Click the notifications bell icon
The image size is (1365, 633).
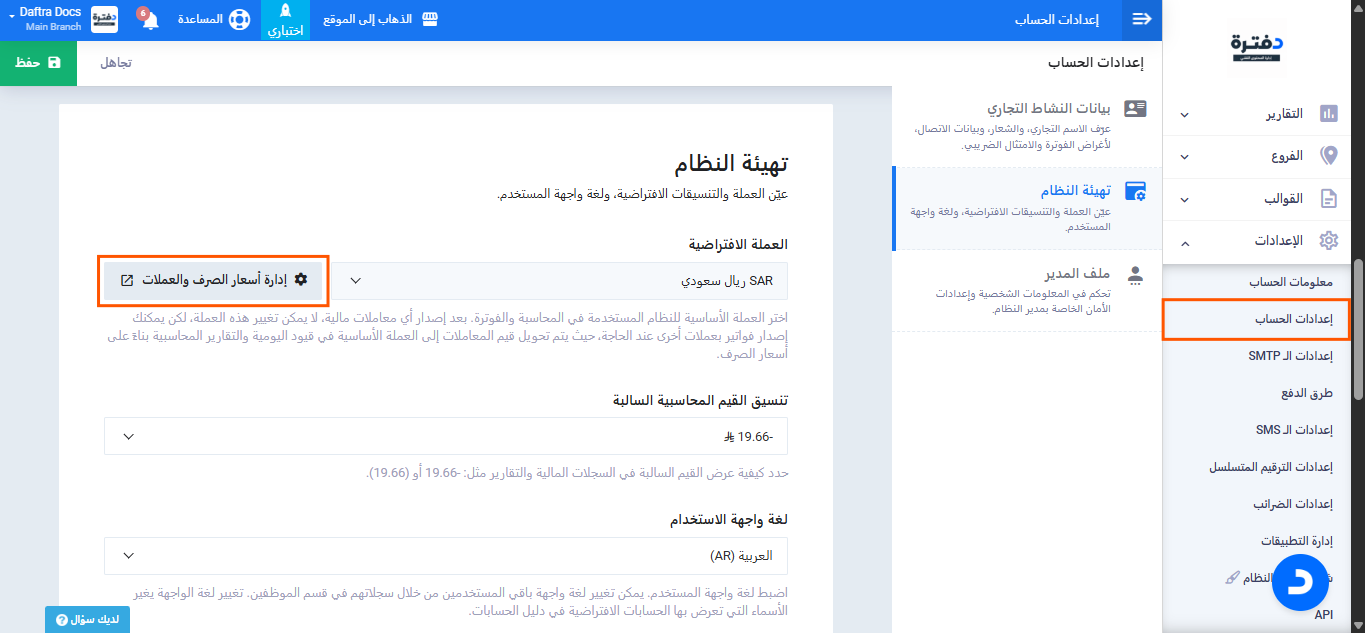tap(150, 21)
